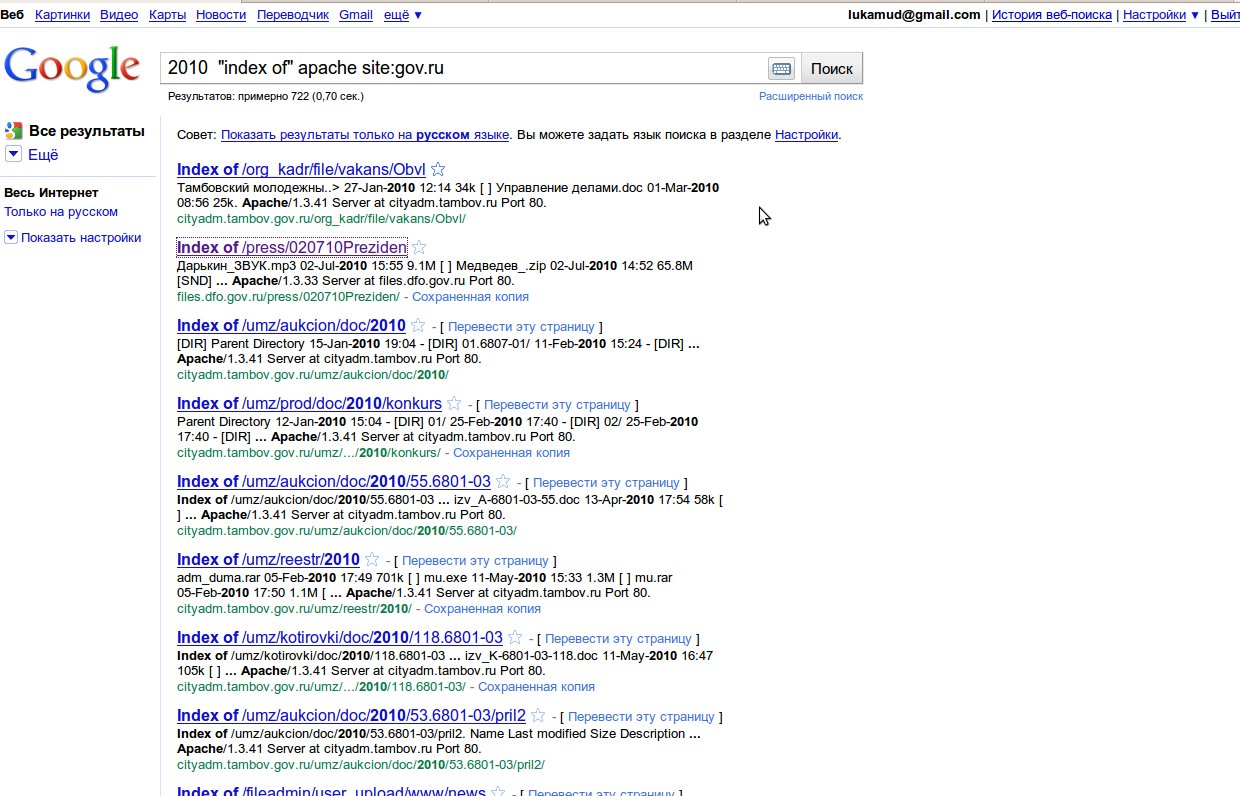The height and width of the screenshot is (796, 1240).
Task: Click green URL 'cityadm.tambov.gov.ru/umz/reestr/2010/'
Action: pos(294,609)
